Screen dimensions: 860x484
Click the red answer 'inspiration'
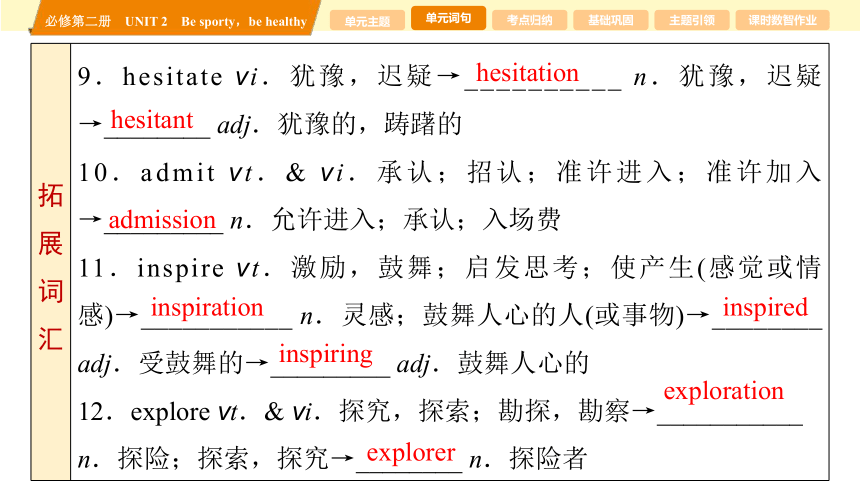click(x=207, y=307)
